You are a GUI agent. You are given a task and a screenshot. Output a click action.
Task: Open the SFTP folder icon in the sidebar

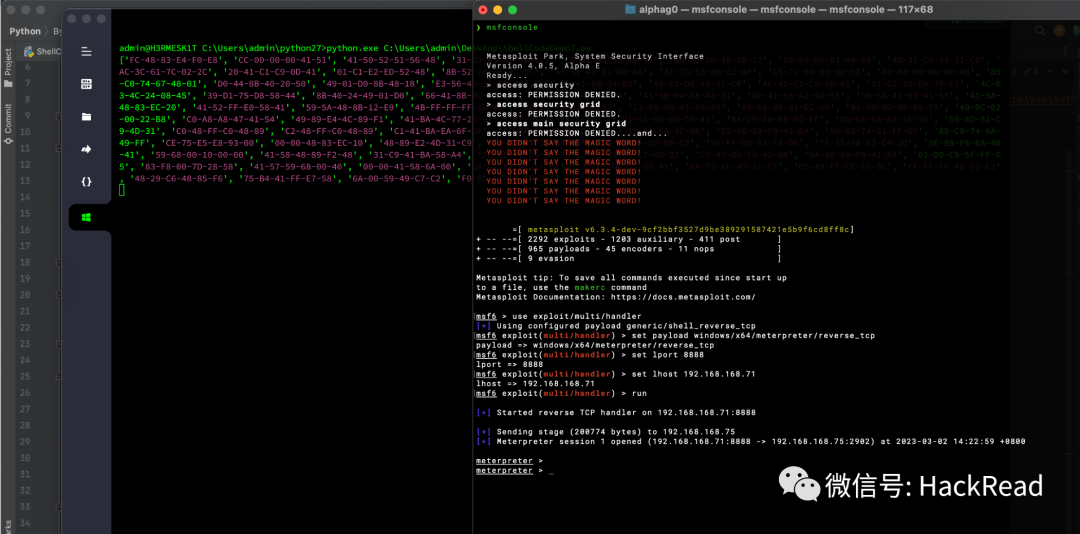[x=86, y=116]
